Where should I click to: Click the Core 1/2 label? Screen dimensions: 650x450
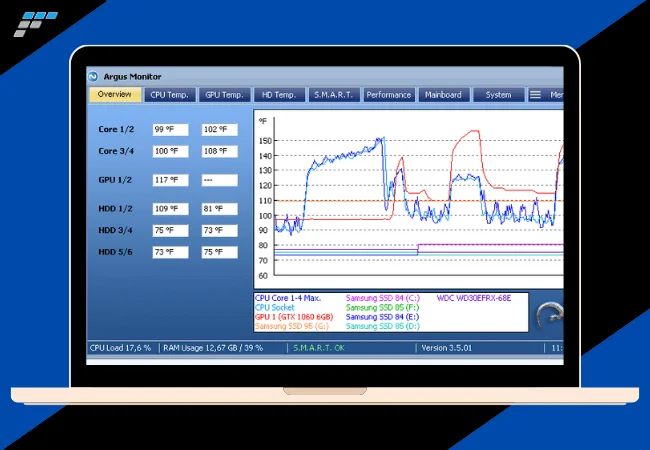[x=116, y=129]
